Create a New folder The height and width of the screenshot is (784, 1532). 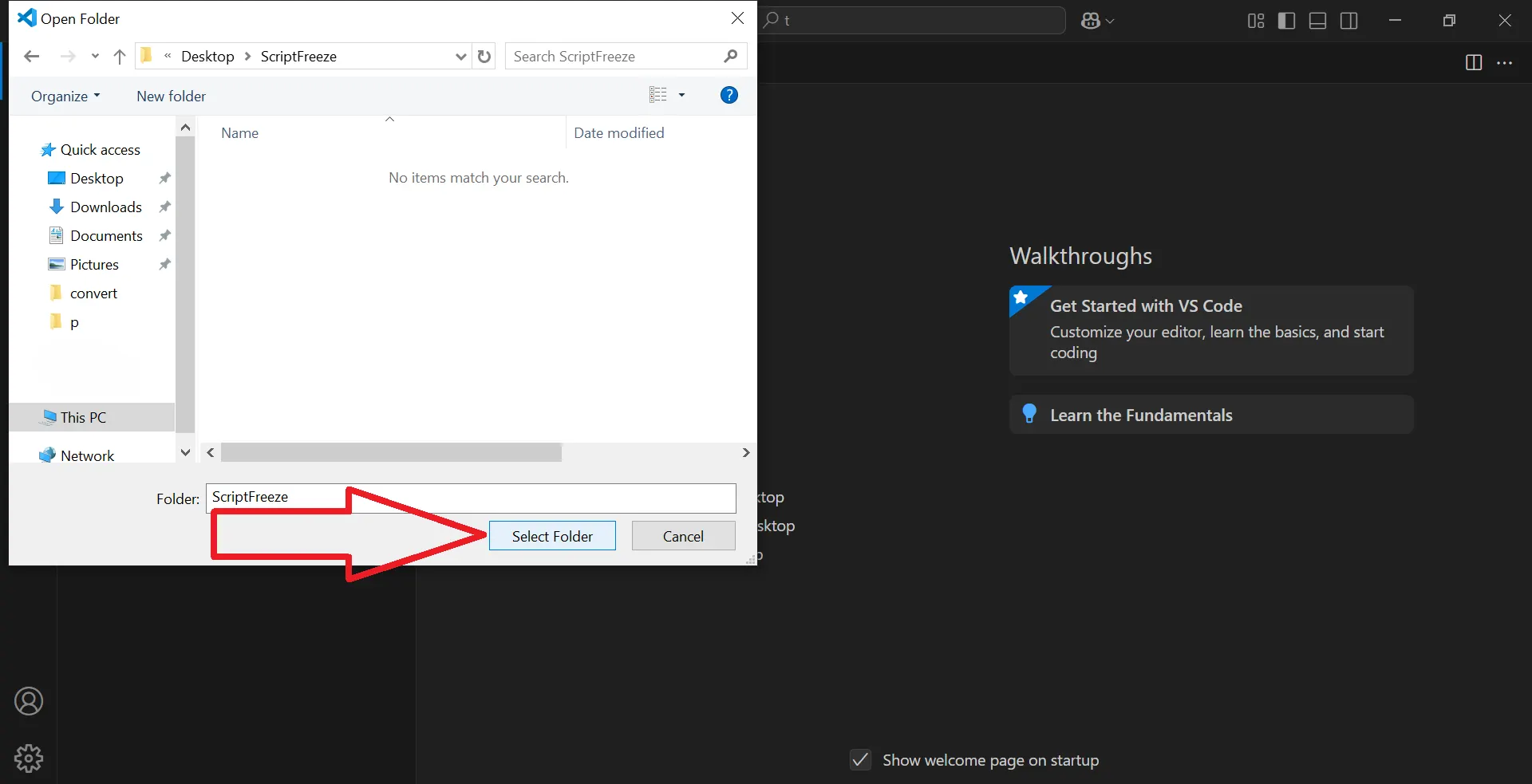tap(171, 97)
